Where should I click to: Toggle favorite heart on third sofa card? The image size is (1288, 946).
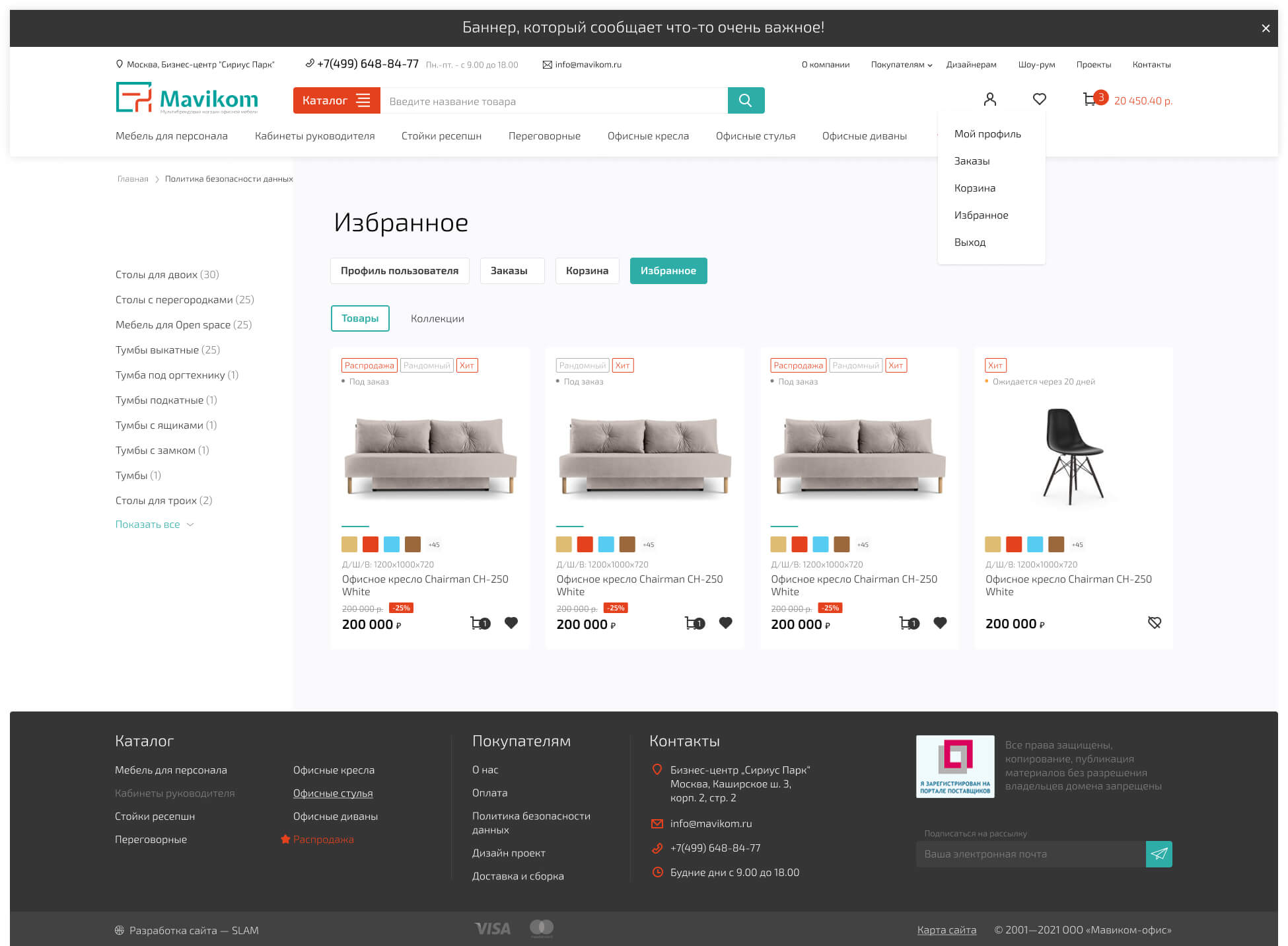tap(940, 622)
